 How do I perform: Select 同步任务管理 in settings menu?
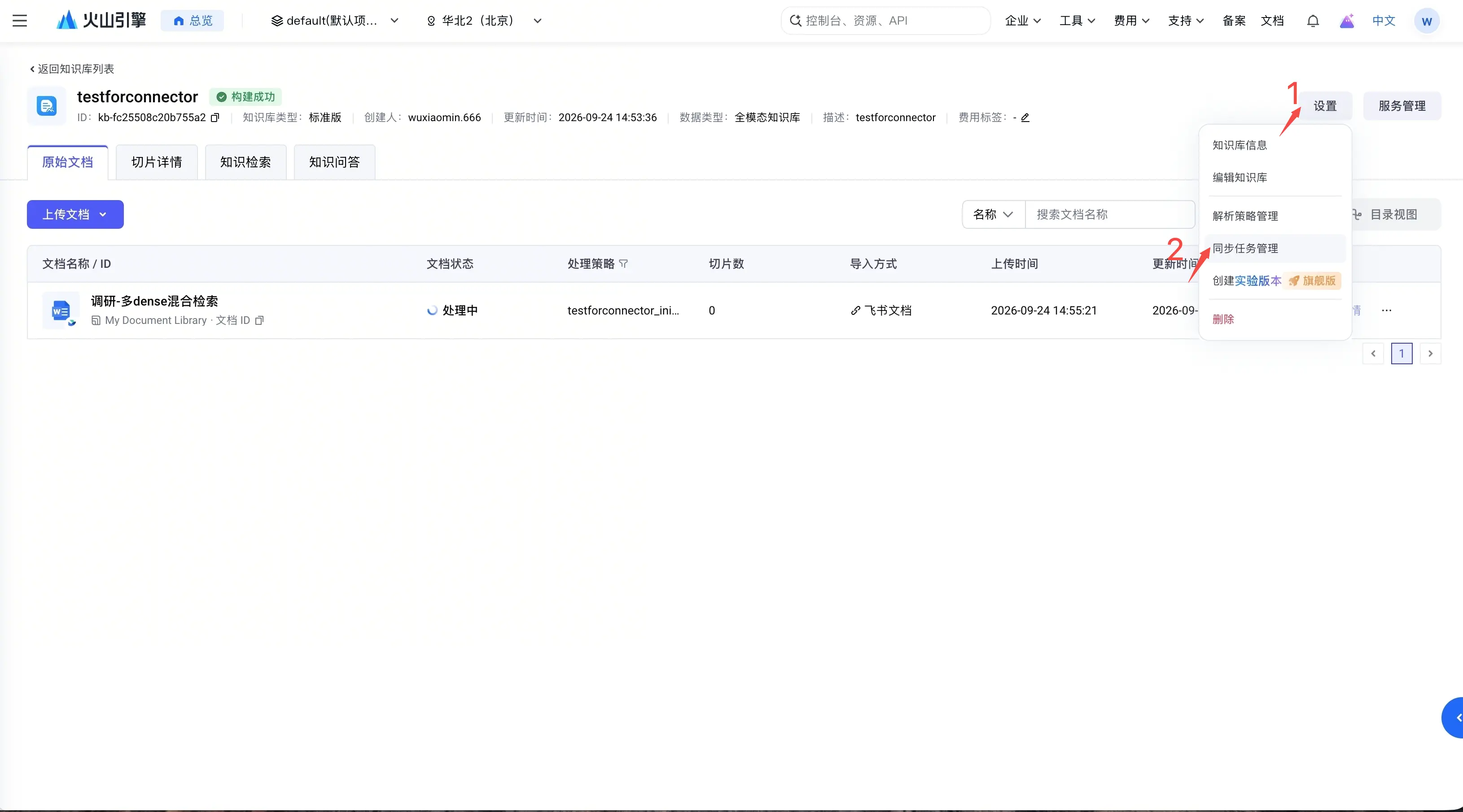pyautogui.click(x=1275, y=249)
